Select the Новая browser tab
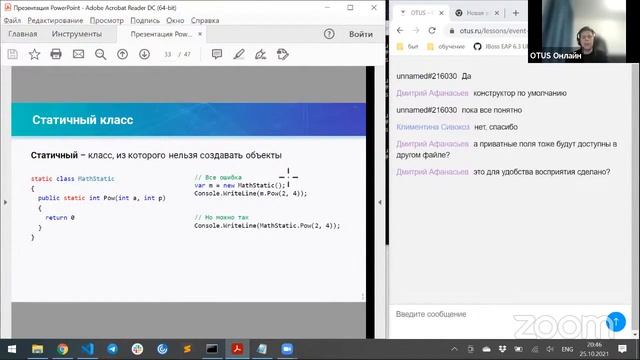Image resolution: width=640 pixels, height=360 pixels. (x=477, y=13)
